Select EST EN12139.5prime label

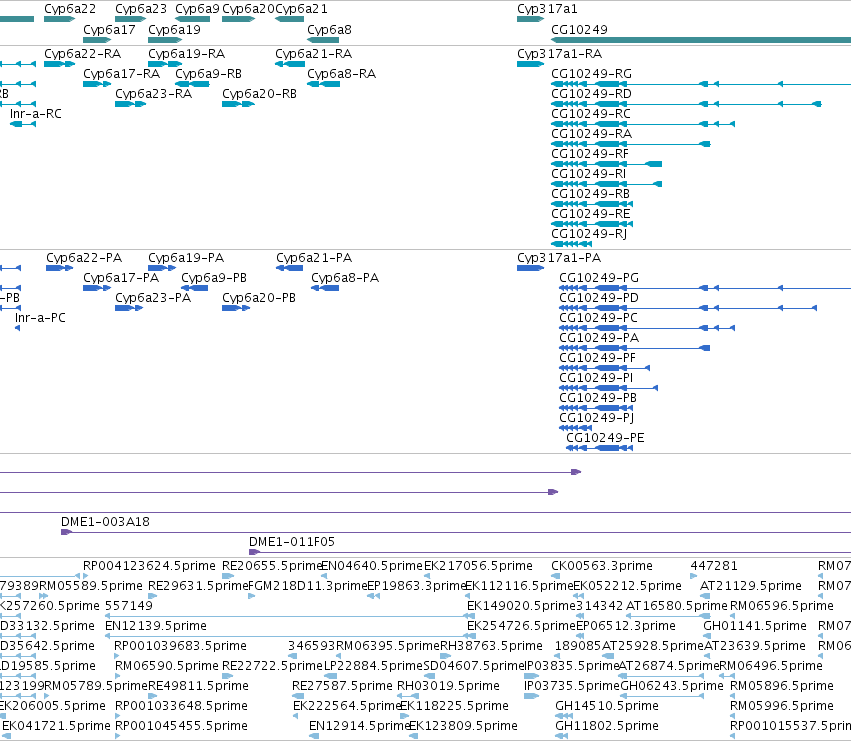coord(156,626)
